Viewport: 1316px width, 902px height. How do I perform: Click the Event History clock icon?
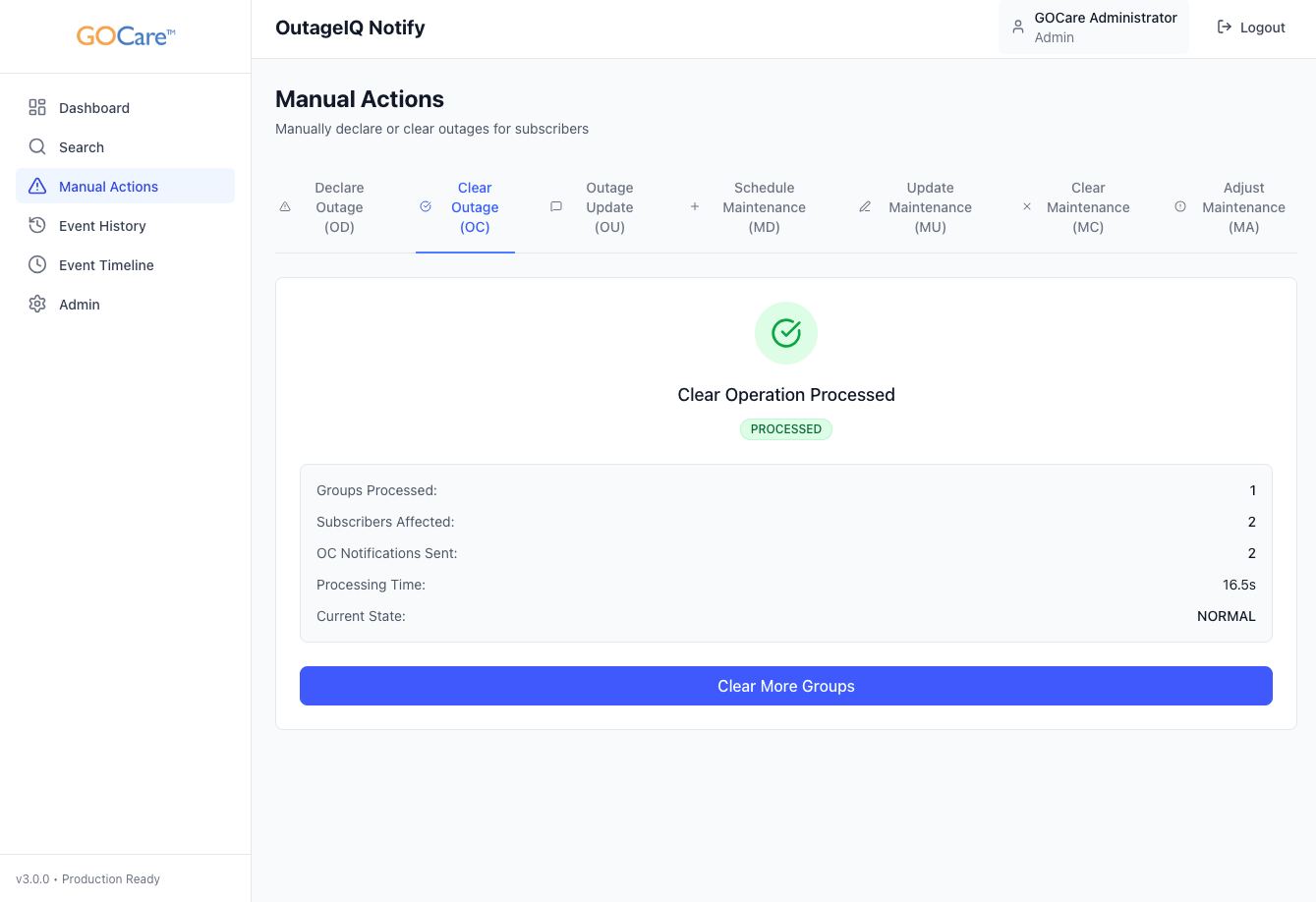tap(37, 226)
